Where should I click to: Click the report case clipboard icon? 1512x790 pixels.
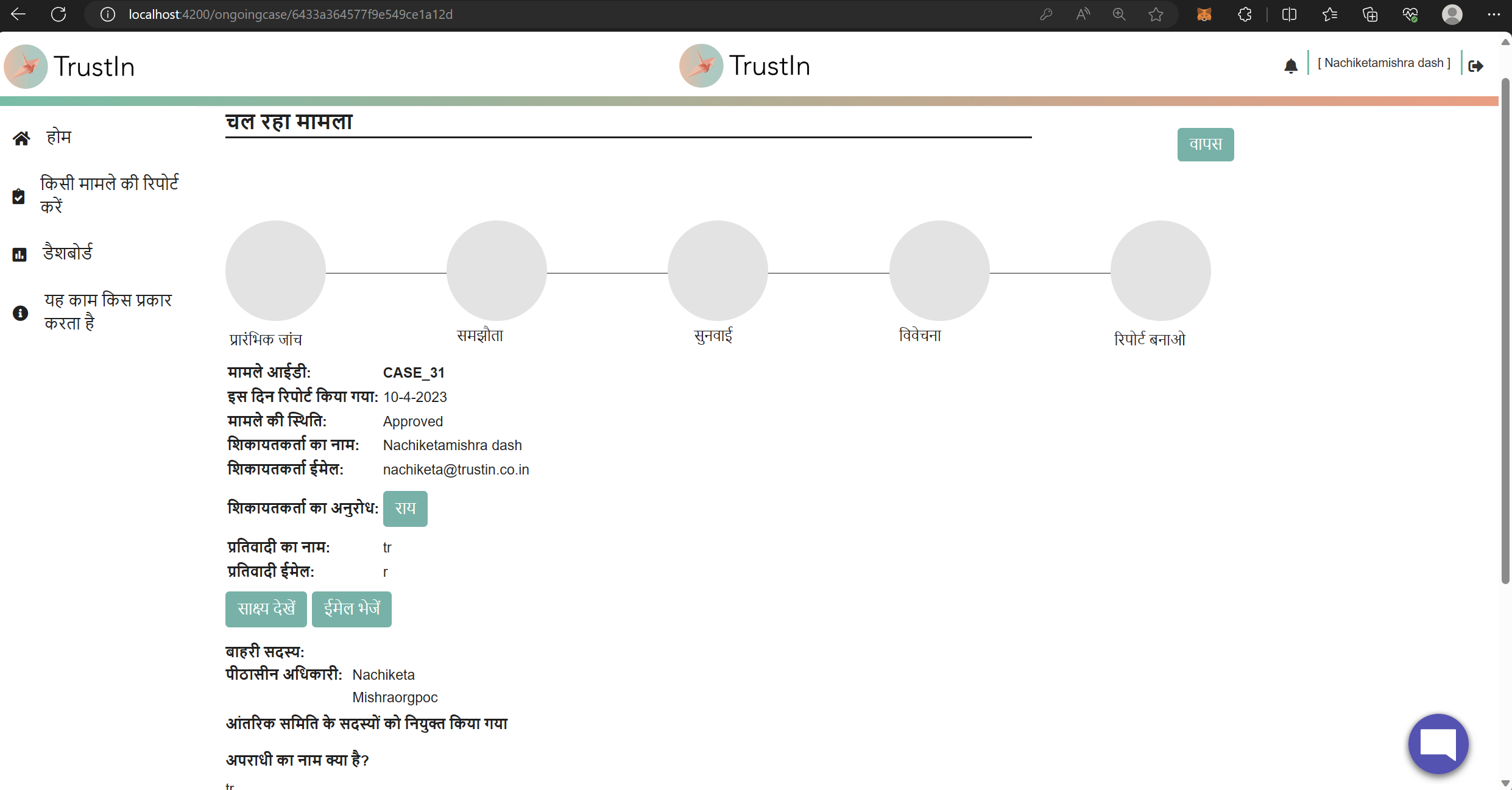(19, 196)
